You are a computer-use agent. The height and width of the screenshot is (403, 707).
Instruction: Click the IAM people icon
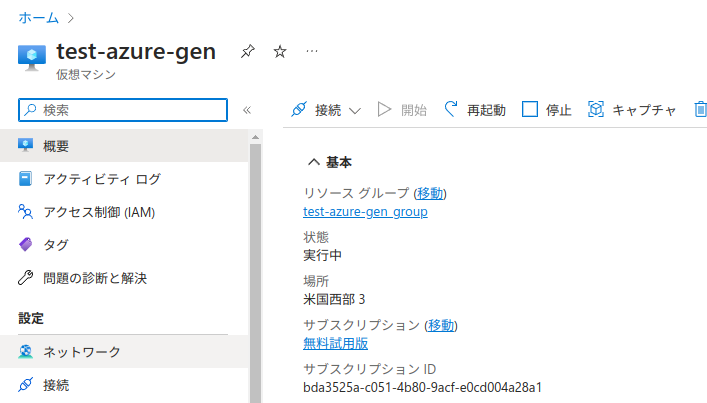click(x=25, y=211)
